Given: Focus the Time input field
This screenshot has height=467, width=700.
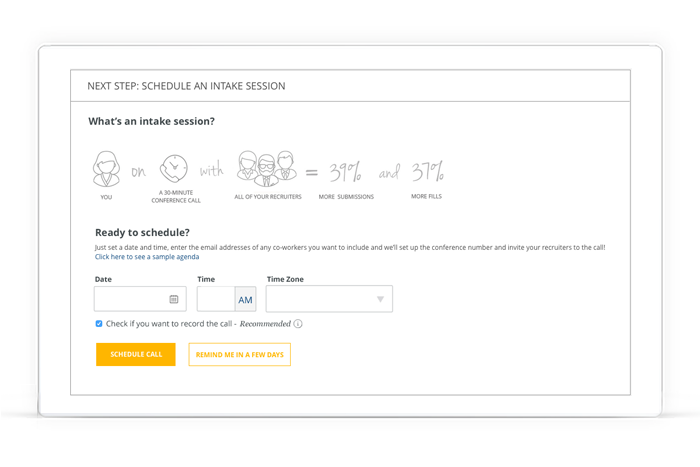Looking at the screenshot, I should [x=216, y=299].
